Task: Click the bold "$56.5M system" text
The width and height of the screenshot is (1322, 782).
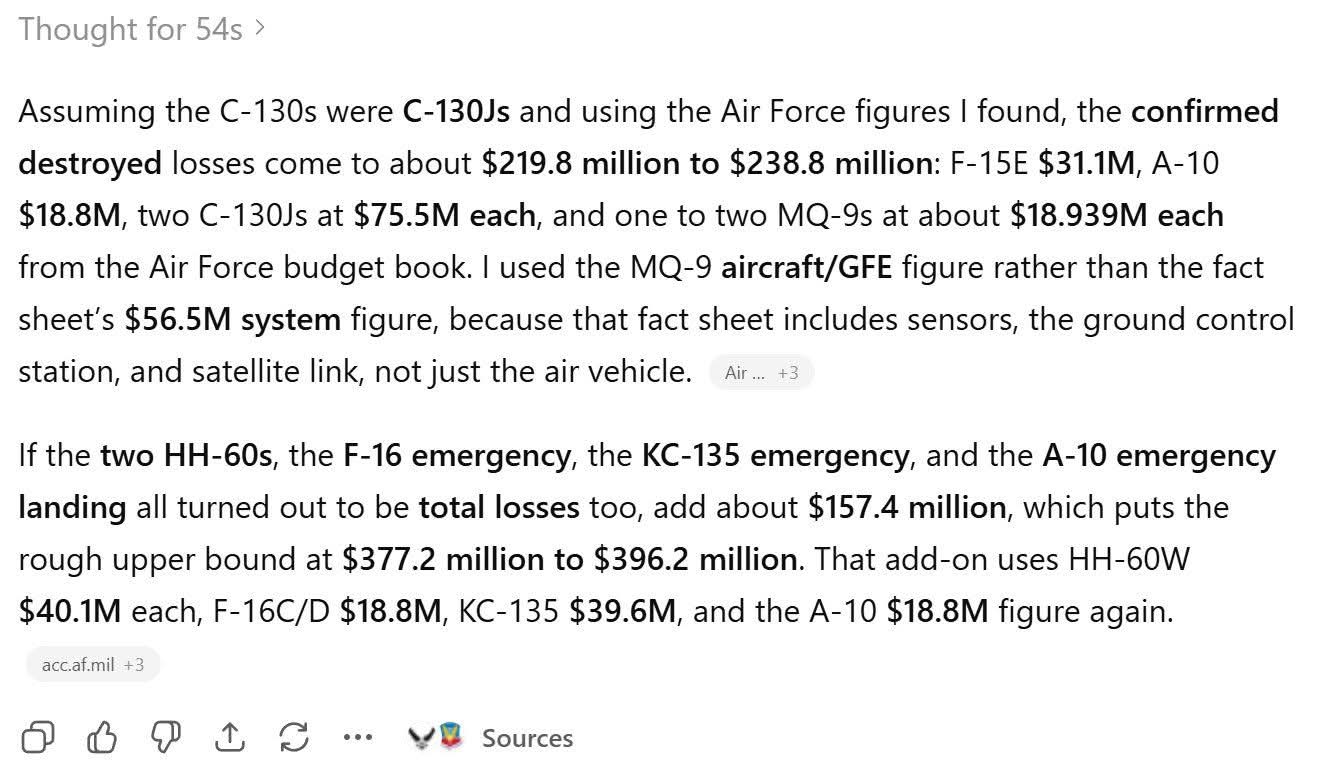Action: (x=232, y=320)
